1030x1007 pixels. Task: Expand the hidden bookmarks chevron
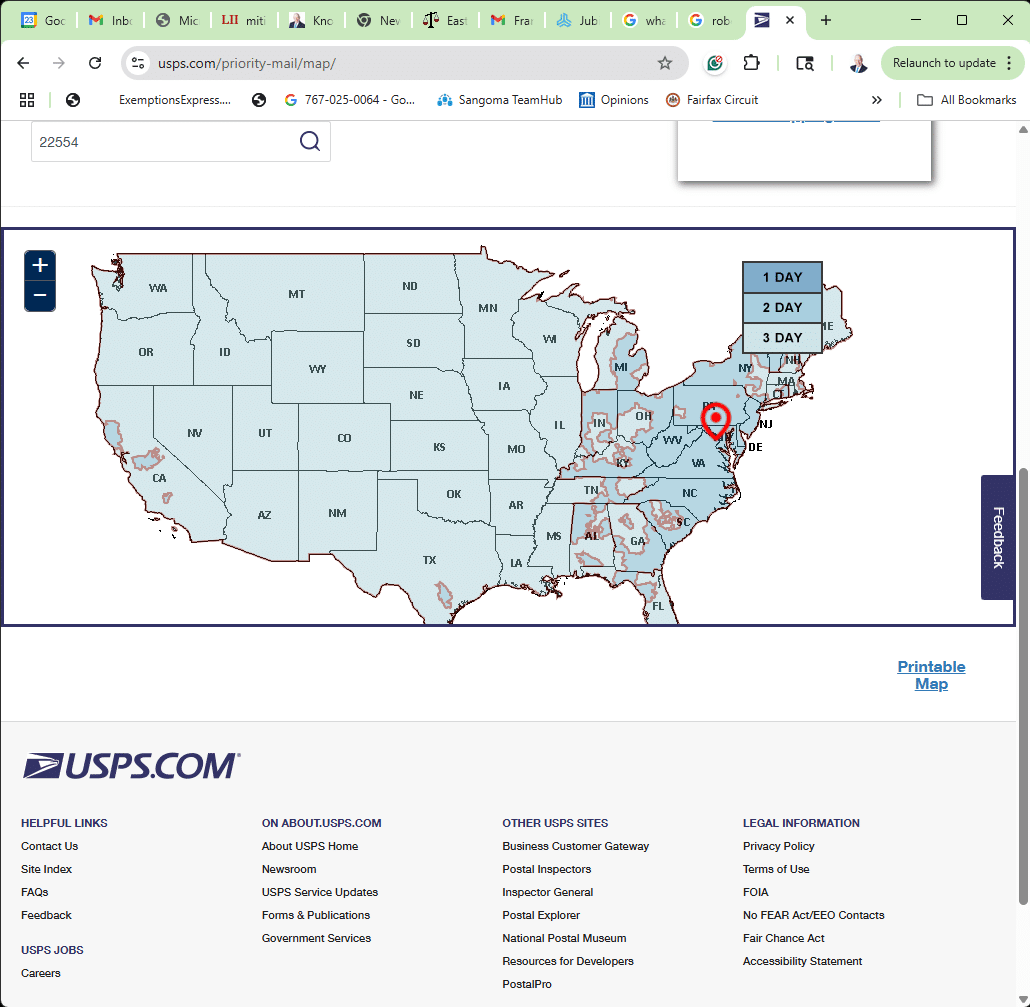point(877,100)
